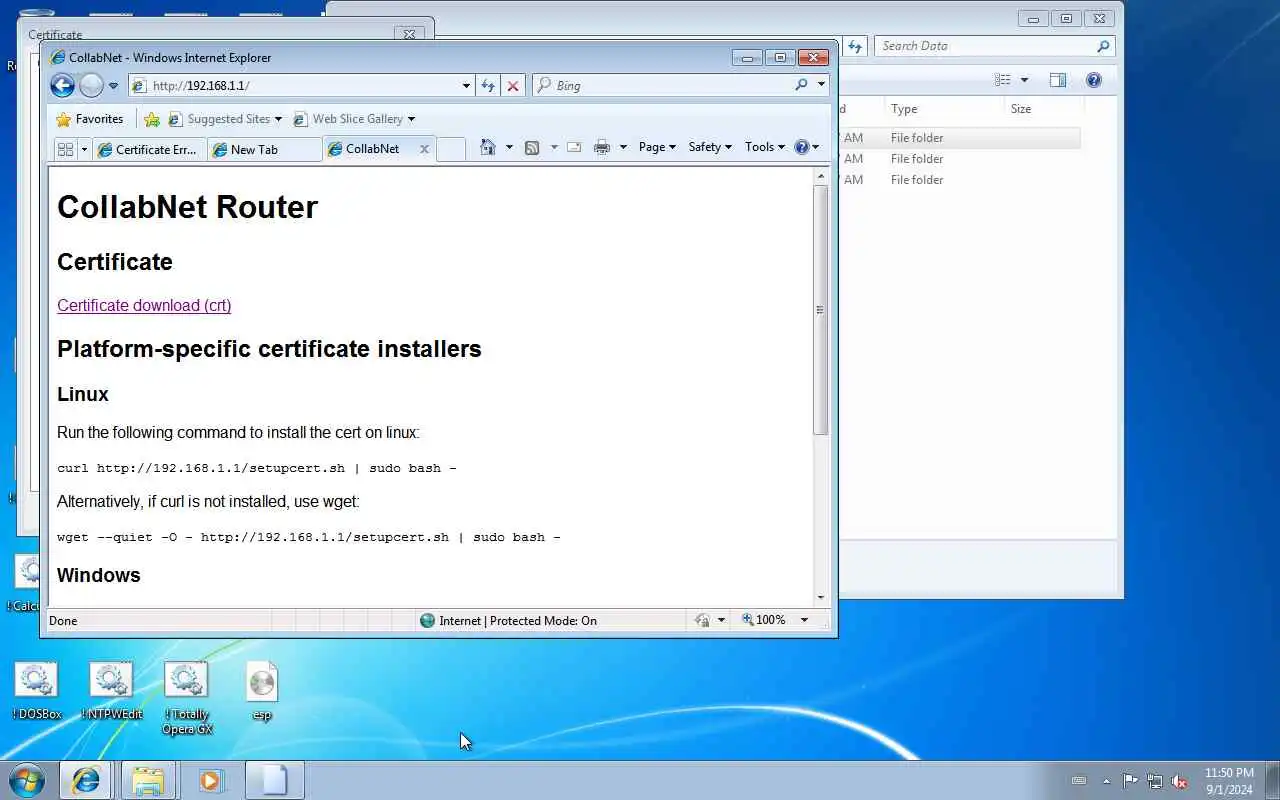Open the Tools menu
Image resolution: width=1280 pixels, height=800 pixels.
765,147
